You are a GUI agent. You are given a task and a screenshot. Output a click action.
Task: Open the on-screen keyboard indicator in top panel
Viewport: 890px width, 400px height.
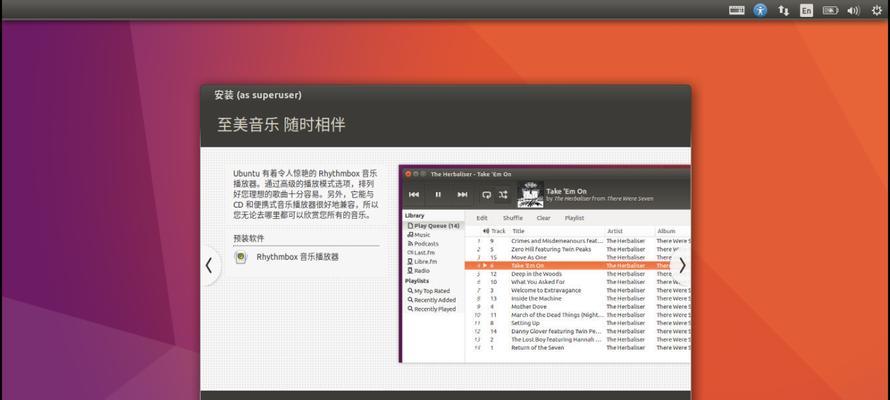coord(737,10)
